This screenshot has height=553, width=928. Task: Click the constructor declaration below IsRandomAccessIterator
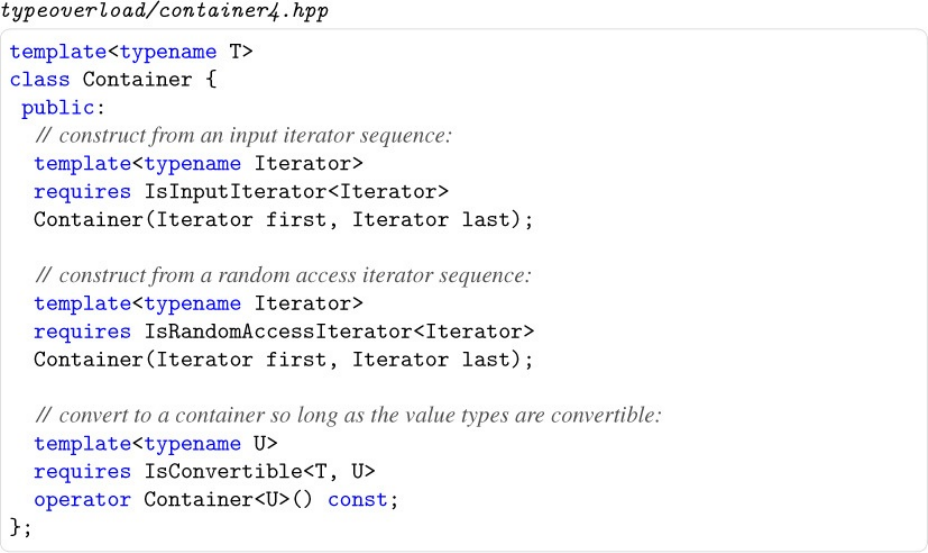[284, 359]
